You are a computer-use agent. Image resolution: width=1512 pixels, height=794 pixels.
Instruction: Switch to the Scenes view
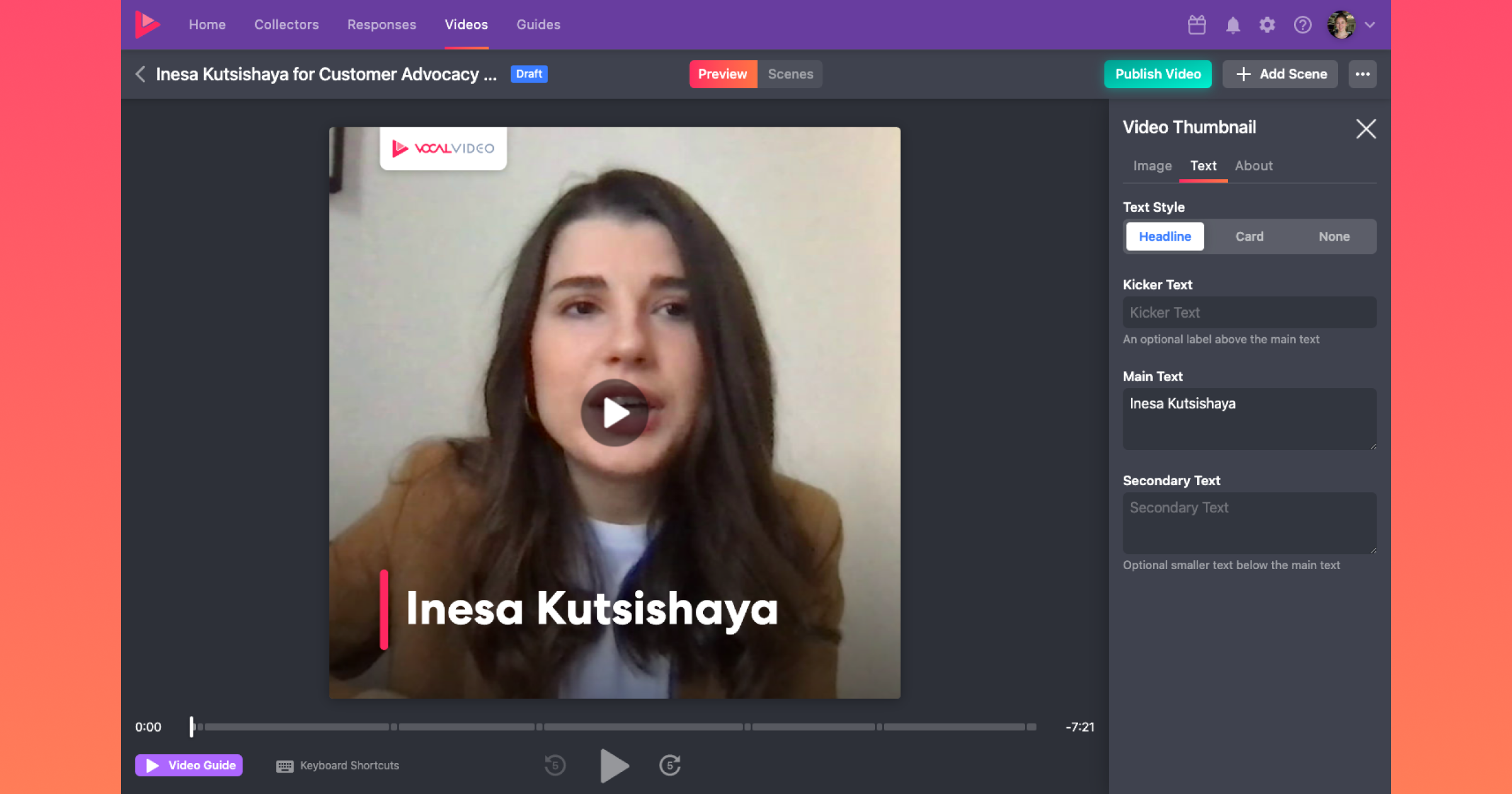pos(790,74)
